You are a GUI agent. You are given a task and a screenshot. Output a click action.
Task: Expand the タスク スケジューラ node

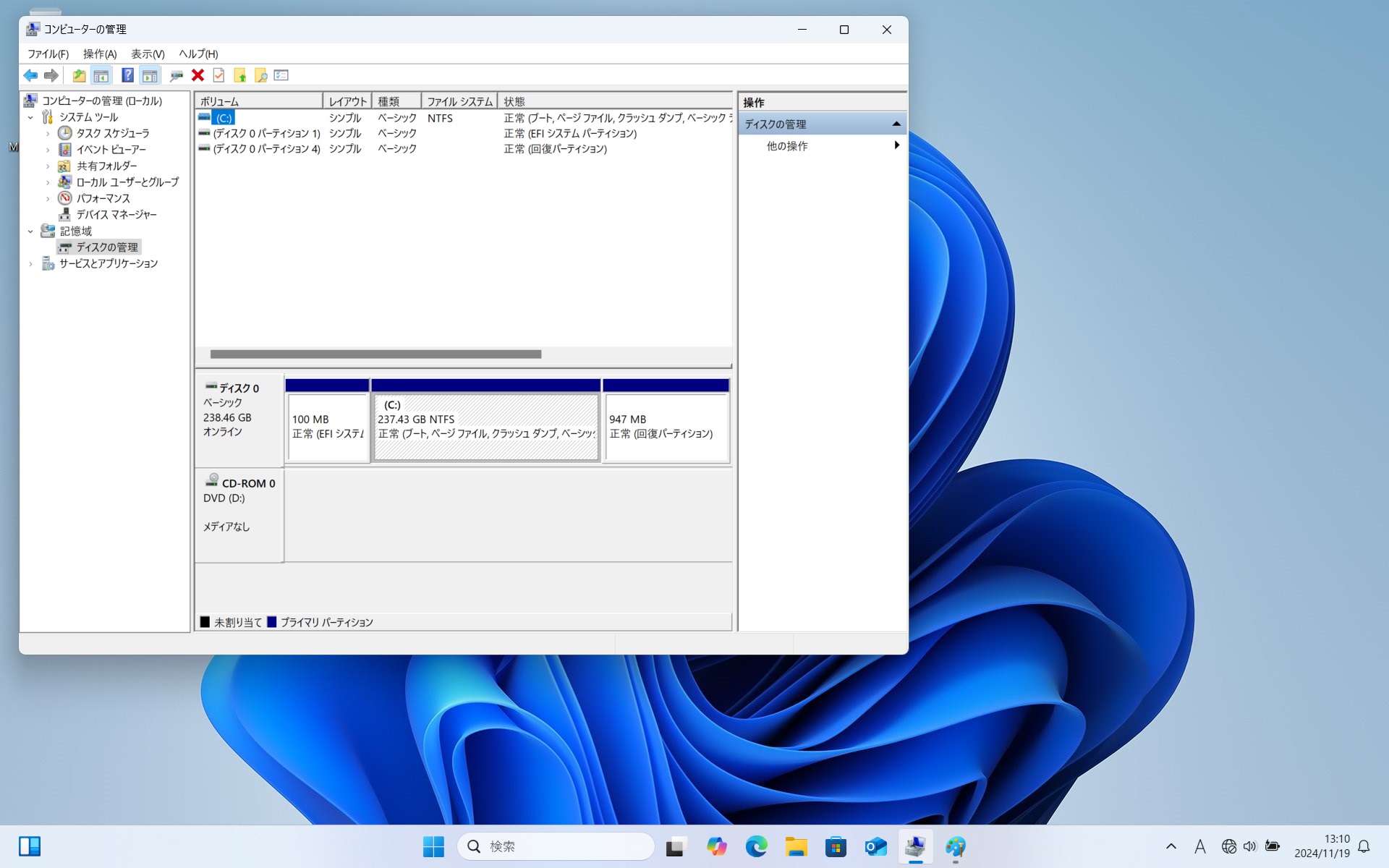click(x=48, y=134)
